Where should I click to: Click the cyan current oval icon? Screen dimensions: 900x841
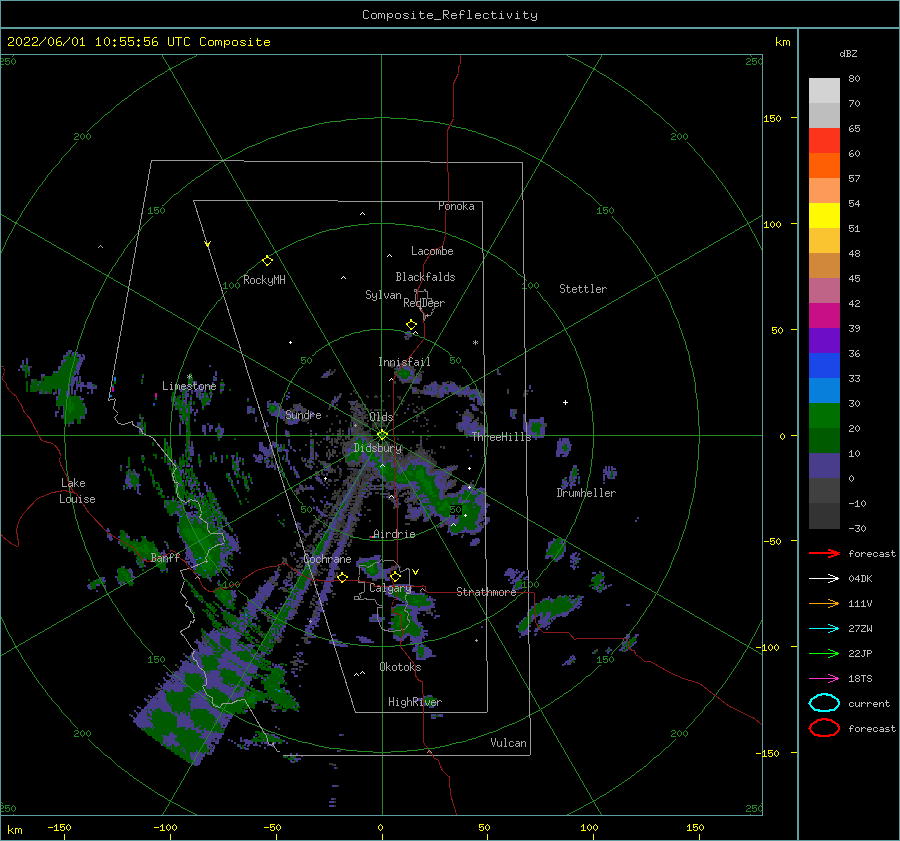click(x=824, y=703)
